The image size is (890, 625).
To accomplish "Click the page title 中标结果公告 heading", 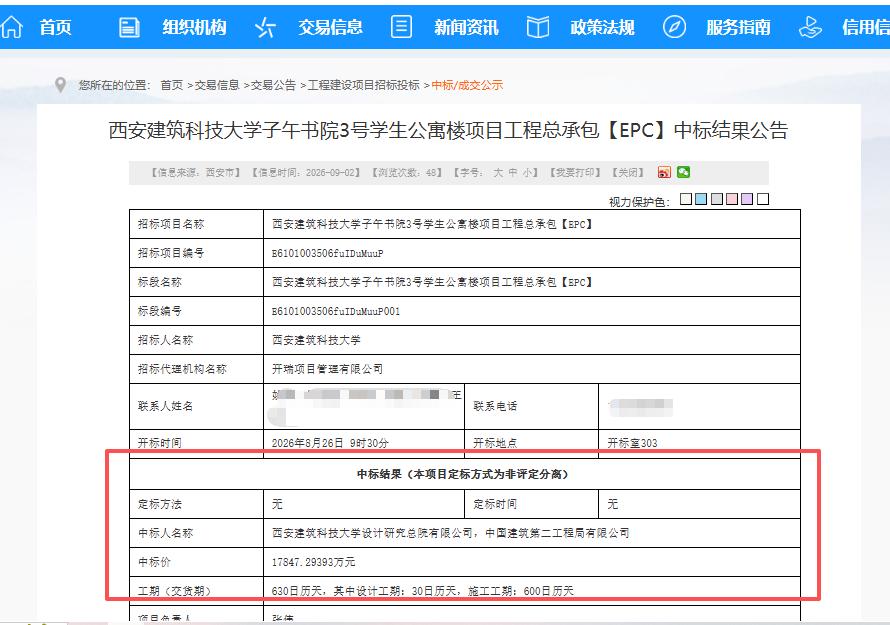I will [448, 131].
